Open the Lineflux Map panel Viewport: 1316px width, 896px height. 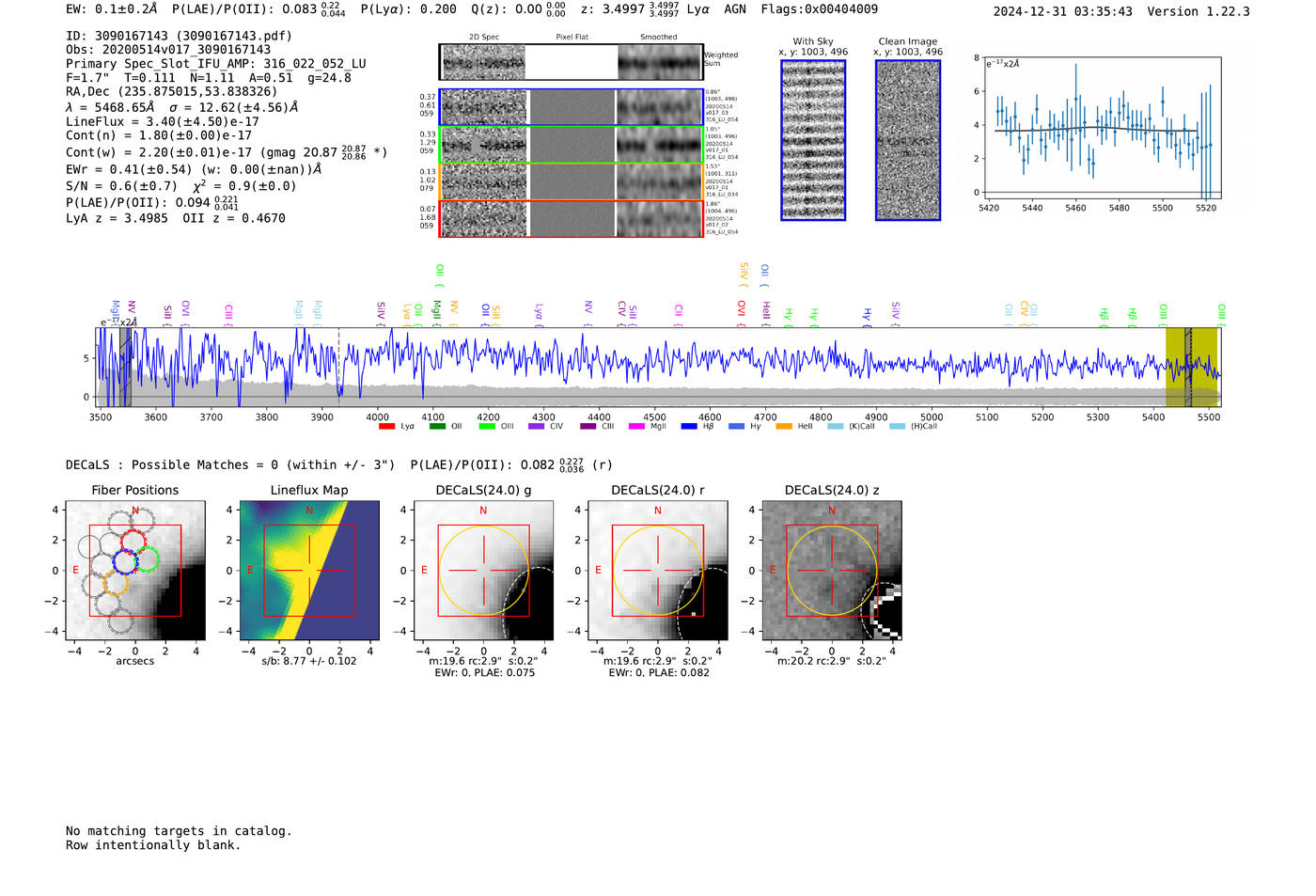coord(309,571)
